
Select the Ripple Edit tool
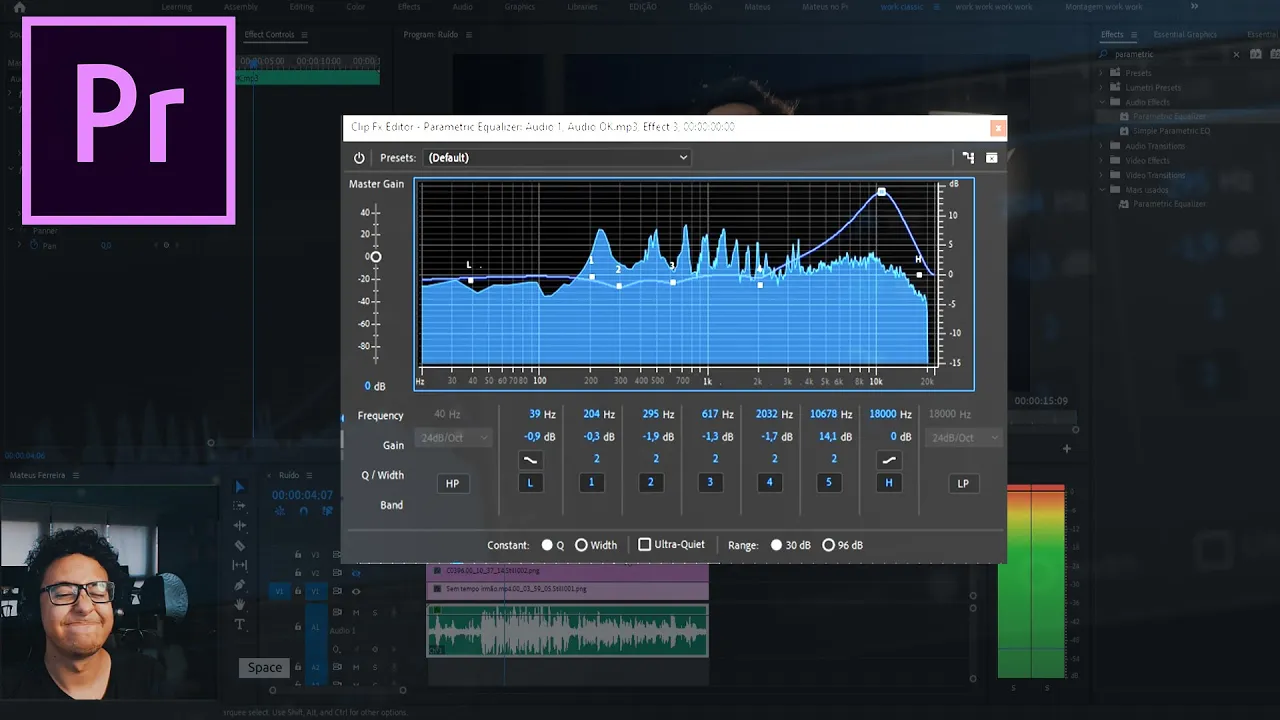click(239, 525)
